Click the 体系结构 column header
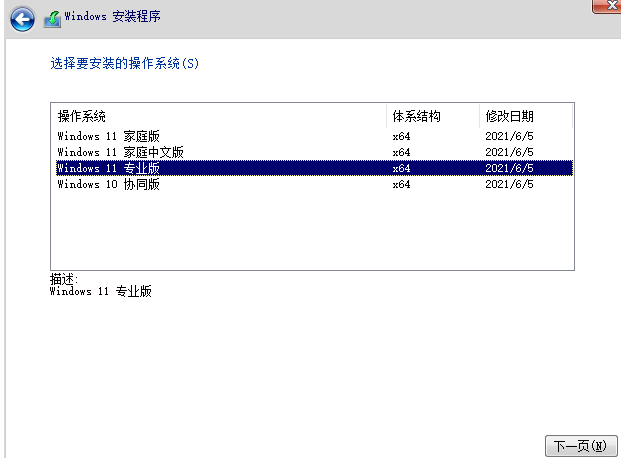 tap(433, 116)
